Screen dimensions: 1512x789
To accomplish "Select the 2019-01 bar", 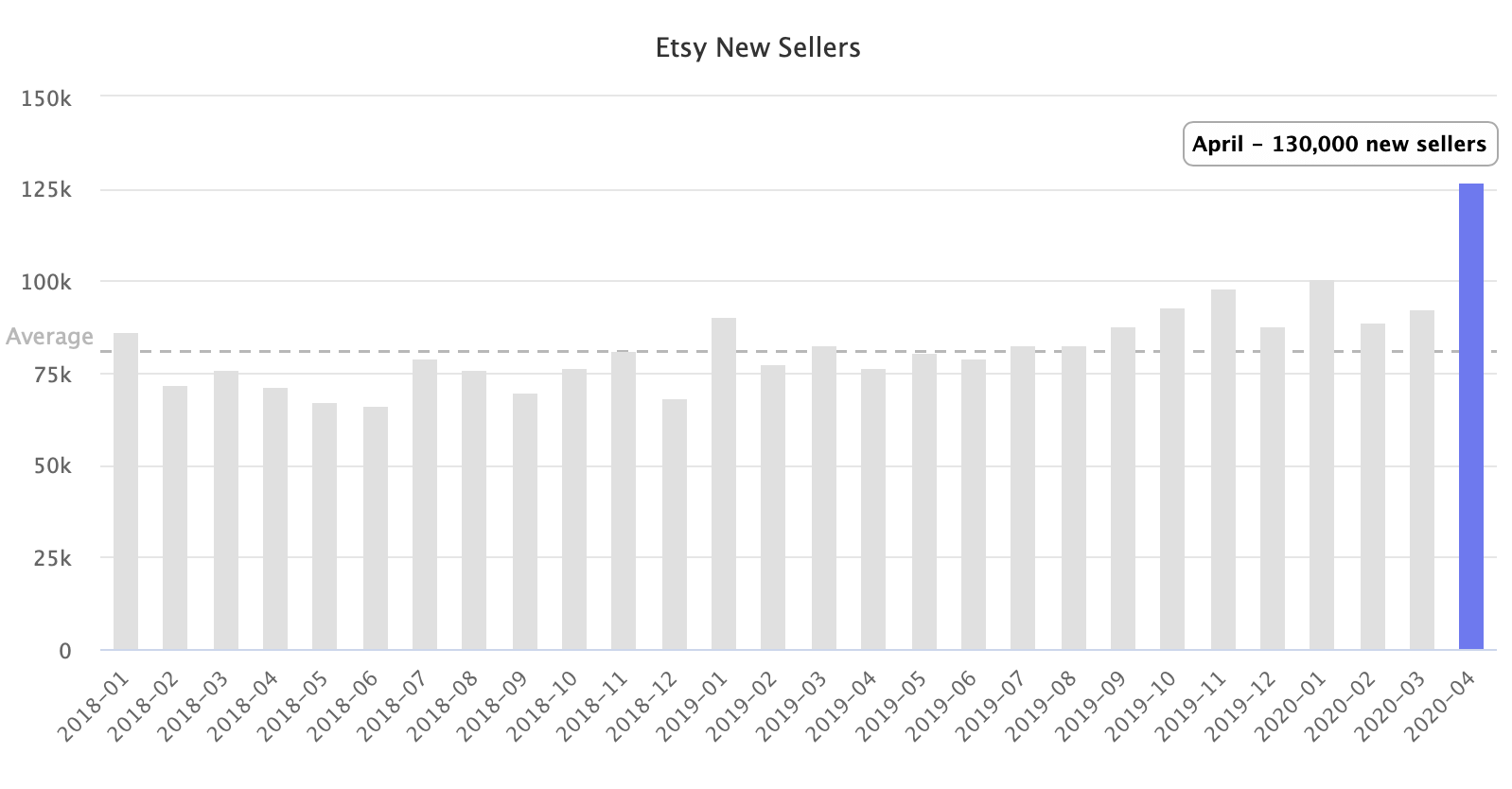I will point(724,483).
